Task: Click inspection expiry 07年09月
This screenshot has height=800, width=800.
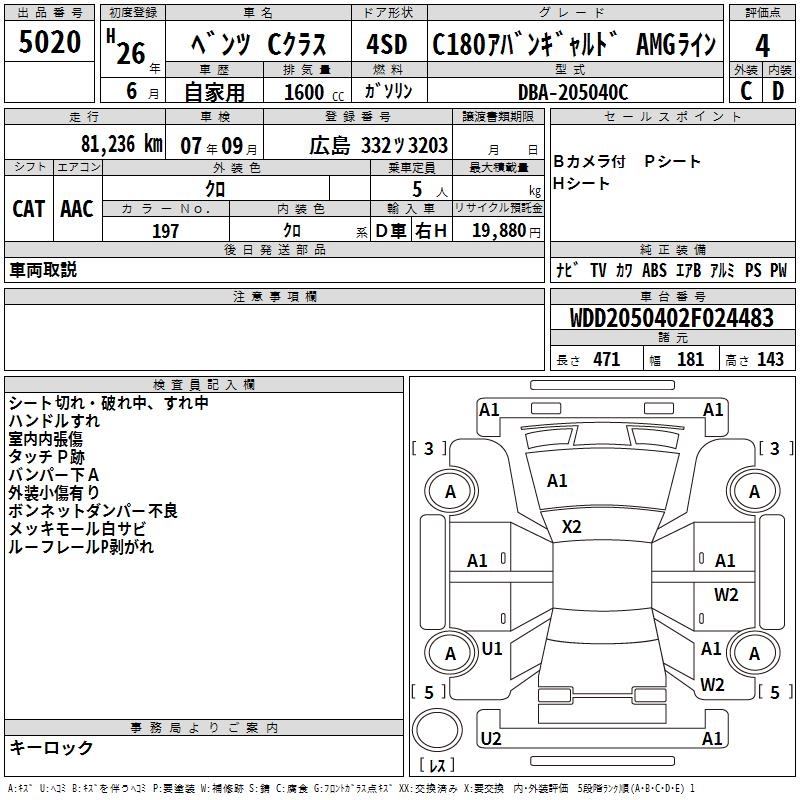Action: [219, 146]
